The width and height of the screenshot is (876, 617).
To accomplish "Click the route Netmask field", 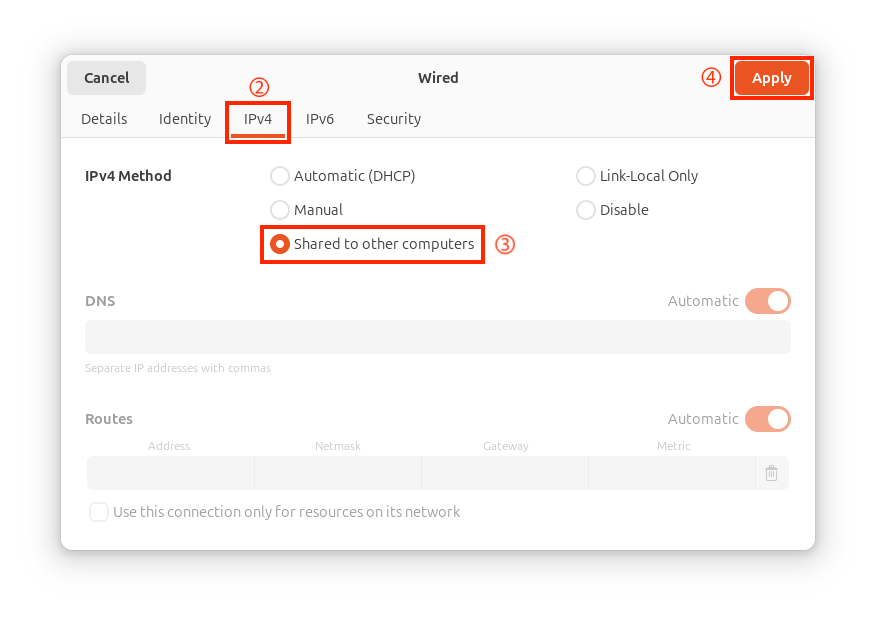I will pyautogui.click(x=338, y=473).
